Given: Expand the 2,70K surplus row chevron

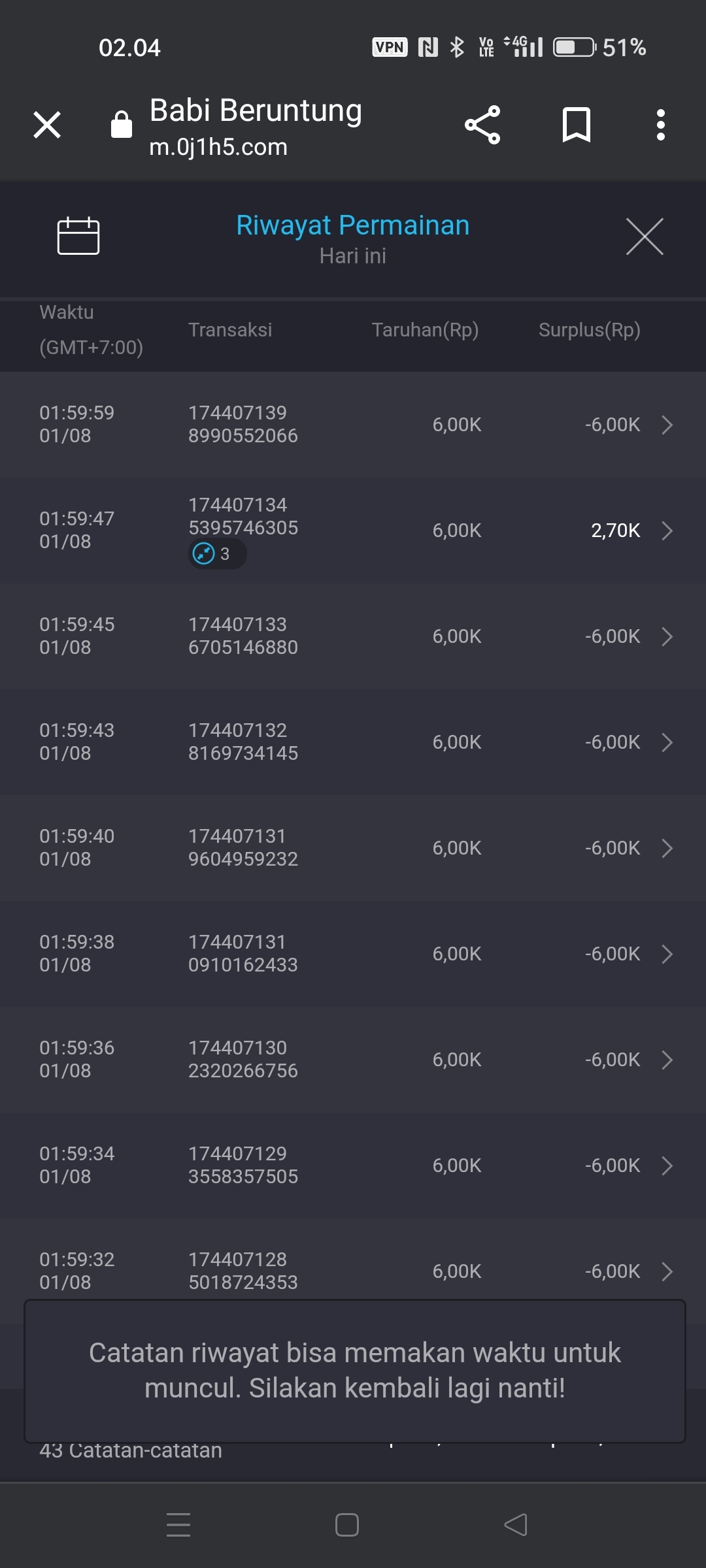Looking at the screenshot, I should [x=667, y=531].
